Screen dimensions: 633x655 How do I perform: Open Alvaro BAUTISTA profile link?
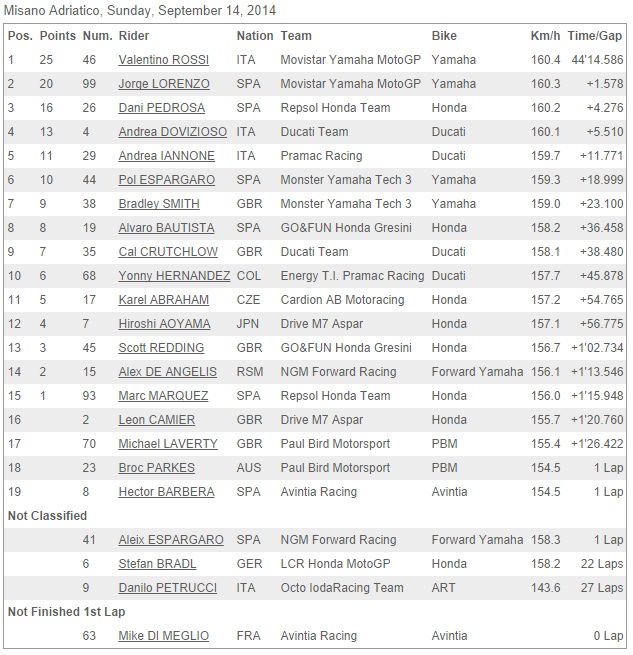(166, 228)
